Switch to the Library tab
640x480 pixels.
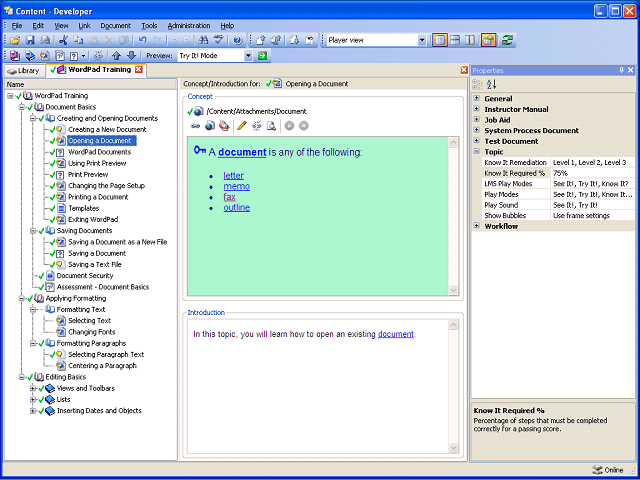click(24, 71)
